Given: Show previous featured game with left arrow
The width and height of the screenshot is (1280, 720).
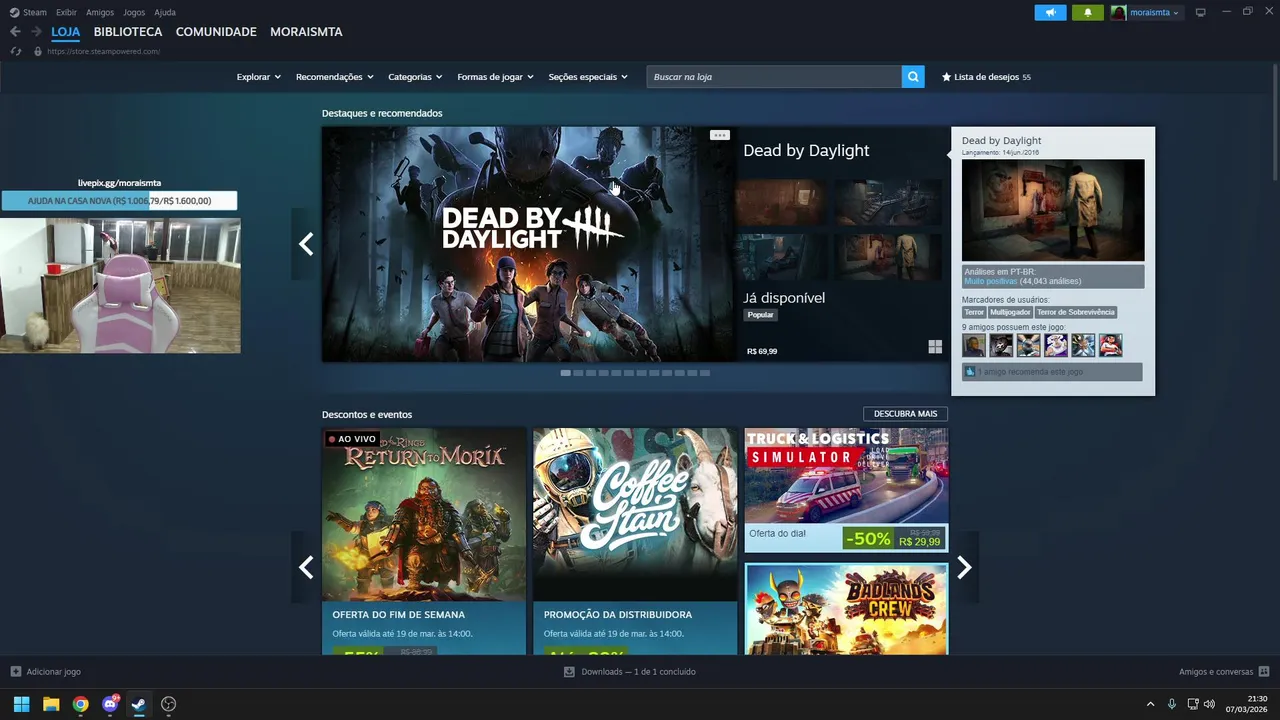Looking at the screenshot, I should (x=306, y=244).
